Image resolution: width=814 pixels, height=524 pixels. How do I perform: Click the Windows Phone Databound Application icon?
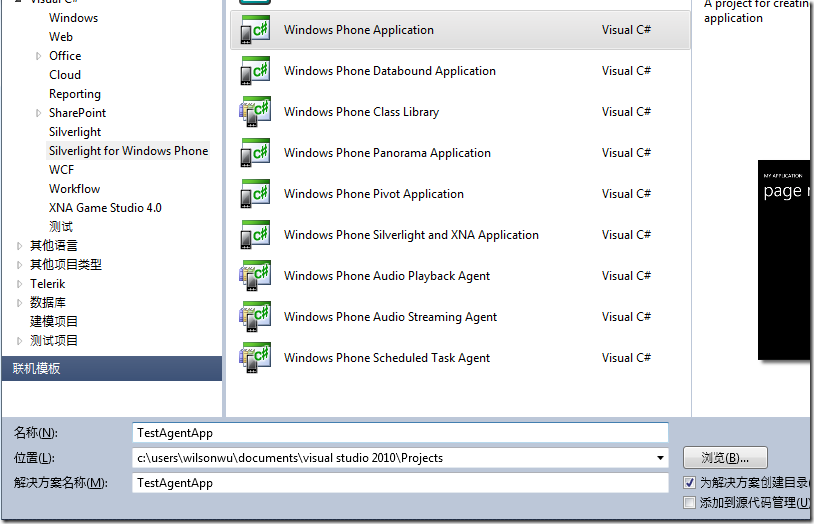tap(255, 71)
